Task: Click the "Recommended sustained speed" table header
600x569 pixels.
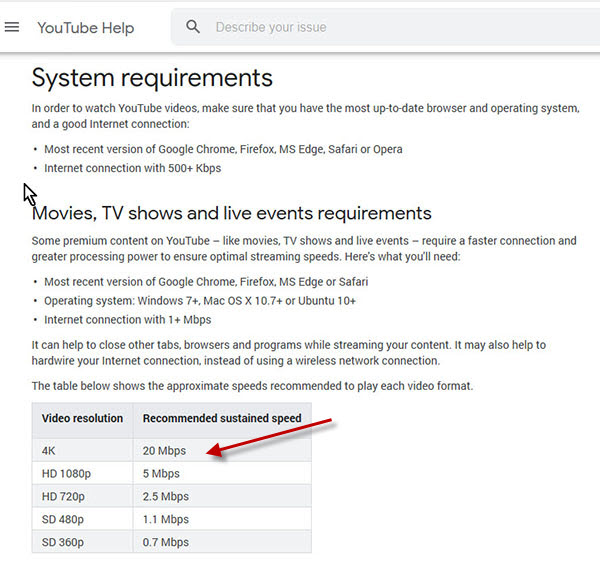Action: 222,418
